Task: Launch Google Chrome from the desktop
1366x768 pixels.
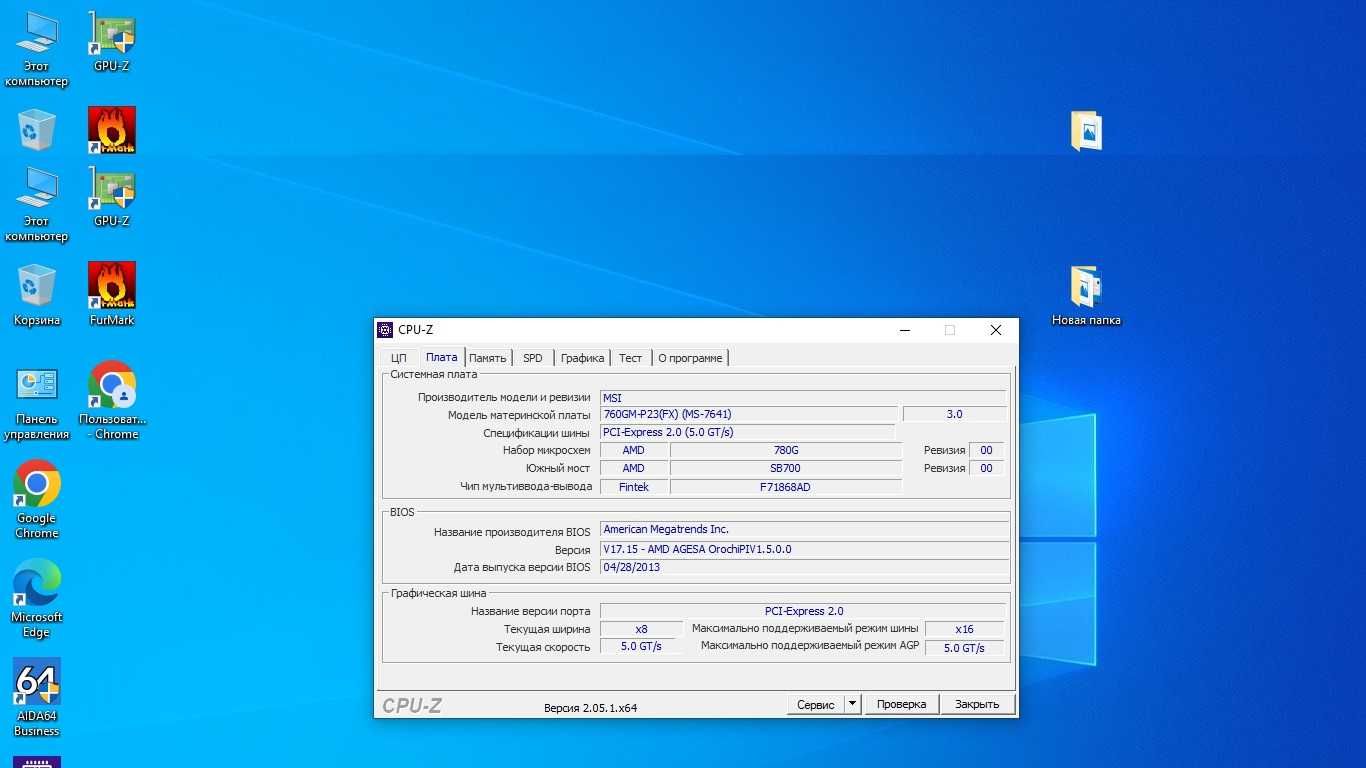Action: coord(37,499)
